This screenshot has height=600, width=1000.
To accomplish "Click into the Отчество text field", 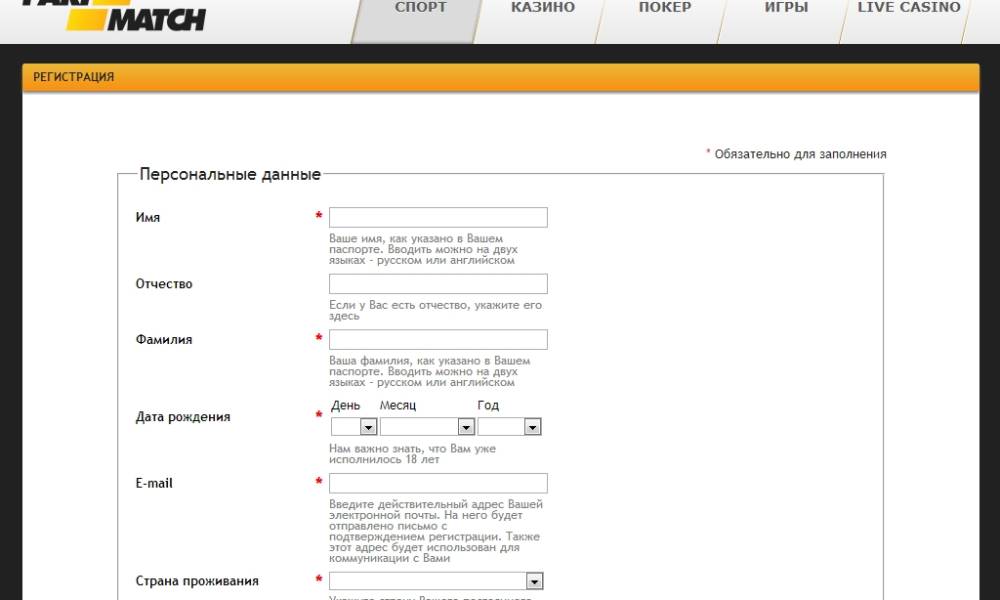I will (x=438, y=284).
